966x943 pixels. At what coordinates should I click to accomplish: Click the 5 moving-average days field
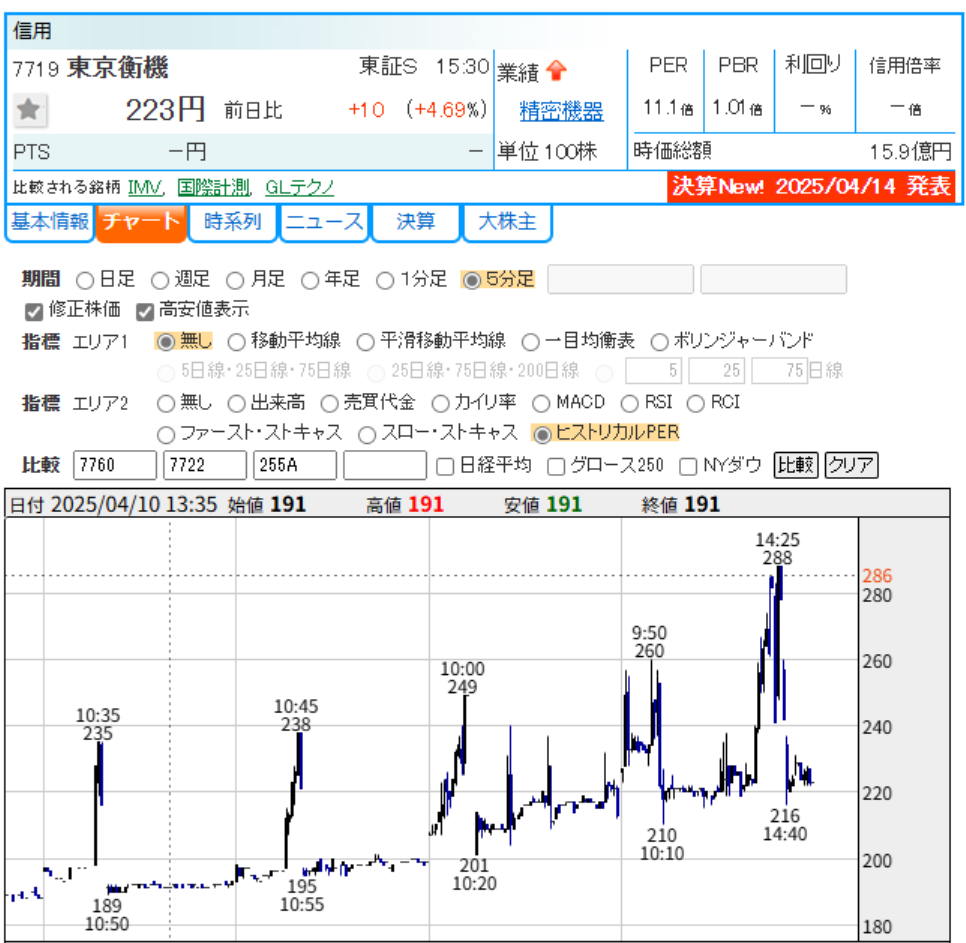click(654, 371)
